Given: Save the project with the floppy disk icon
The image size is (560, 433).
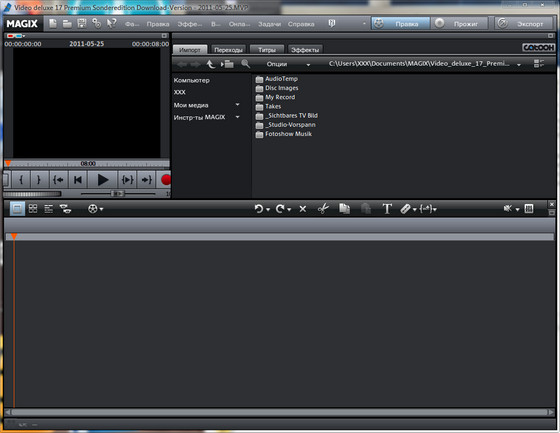Looking at the screenshot, I should point(82,24).
